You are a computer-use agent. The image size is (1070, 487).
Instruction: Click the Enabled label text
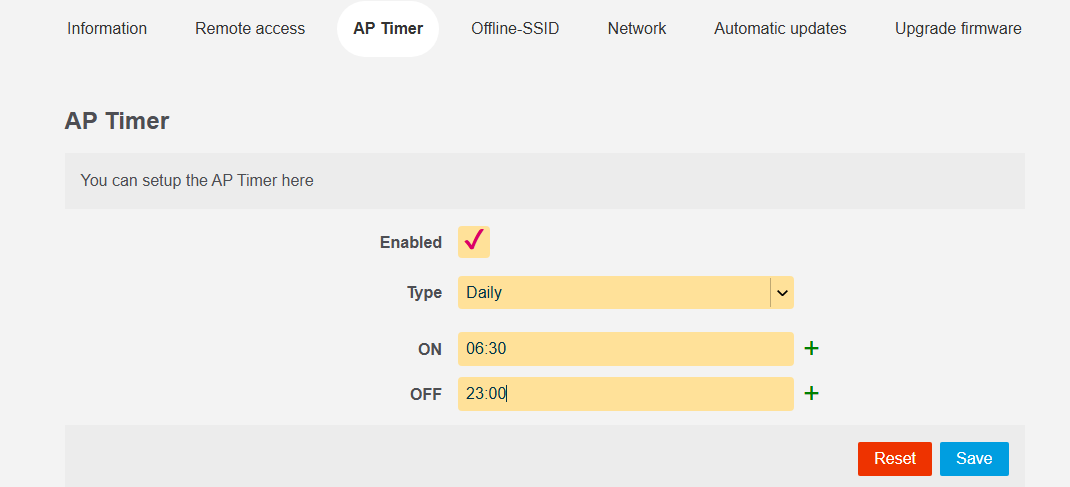point(410,242)
